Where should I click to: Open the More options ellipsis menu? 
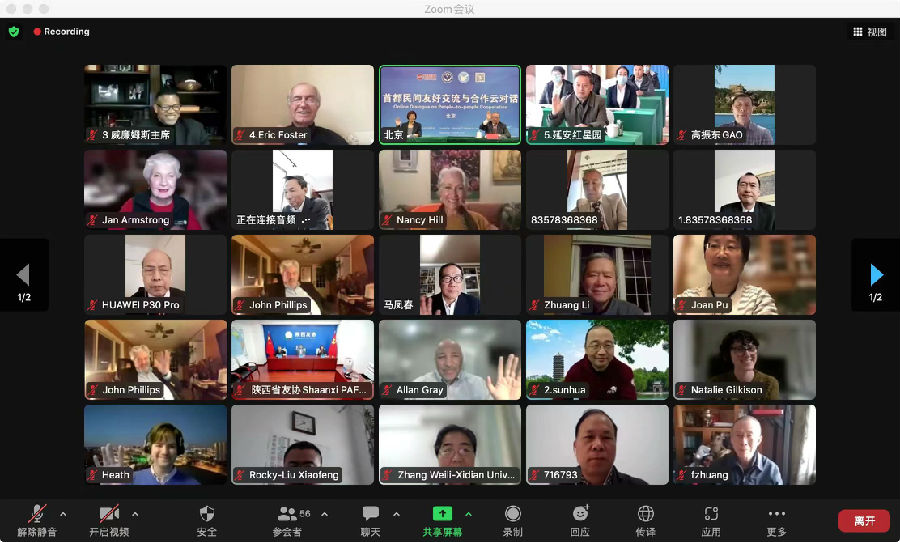pos(776,514)
